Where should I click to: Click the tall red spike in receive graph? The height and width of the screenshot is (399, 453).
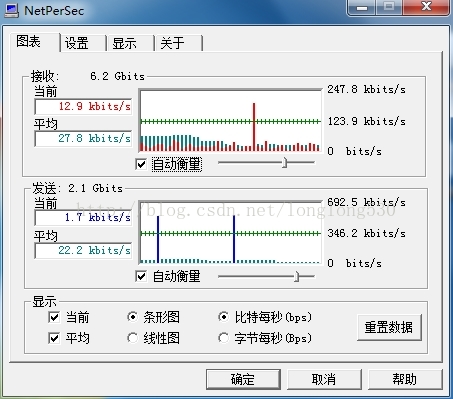pos(254,127)
